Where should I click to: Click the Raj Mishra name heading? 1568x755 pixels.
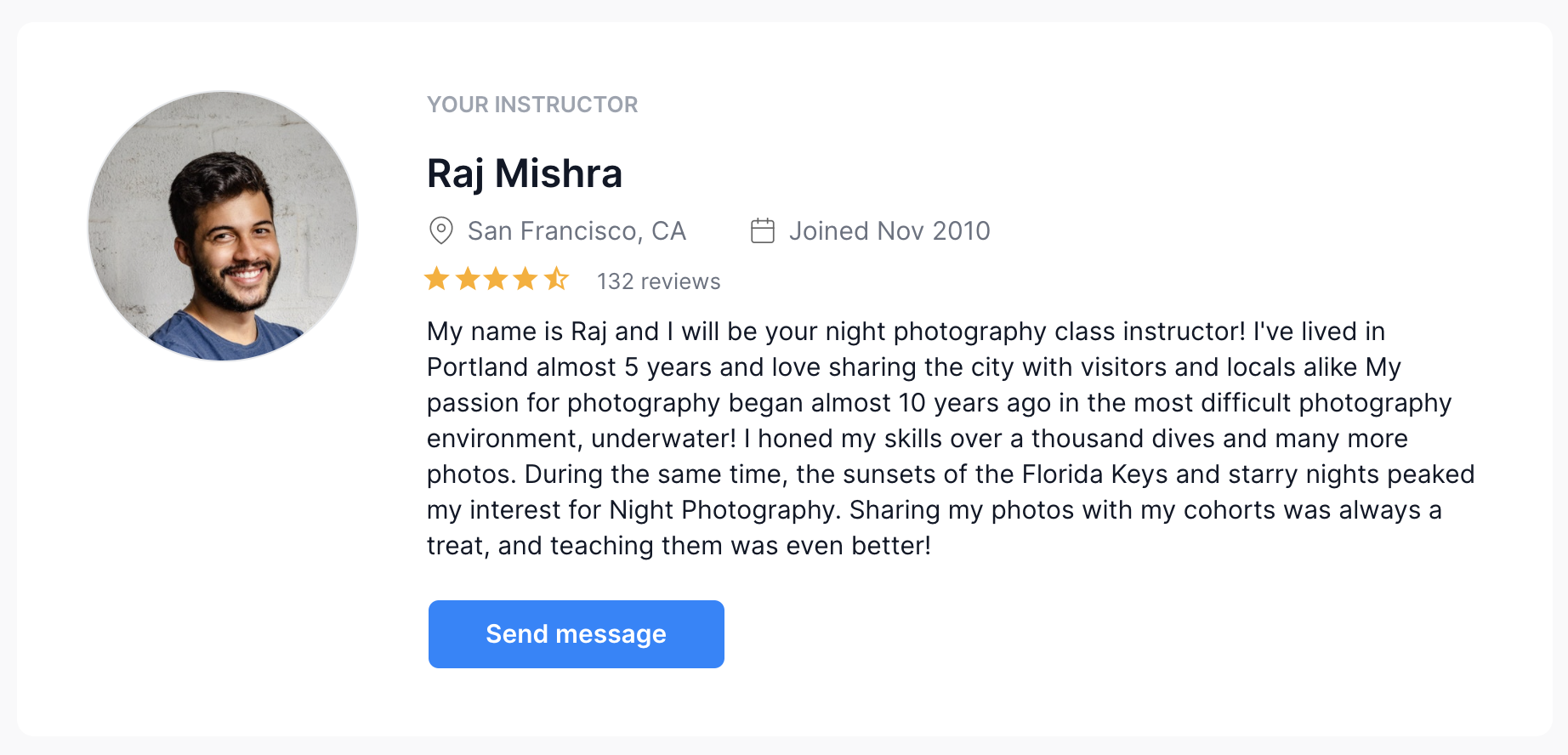[525, 173]
